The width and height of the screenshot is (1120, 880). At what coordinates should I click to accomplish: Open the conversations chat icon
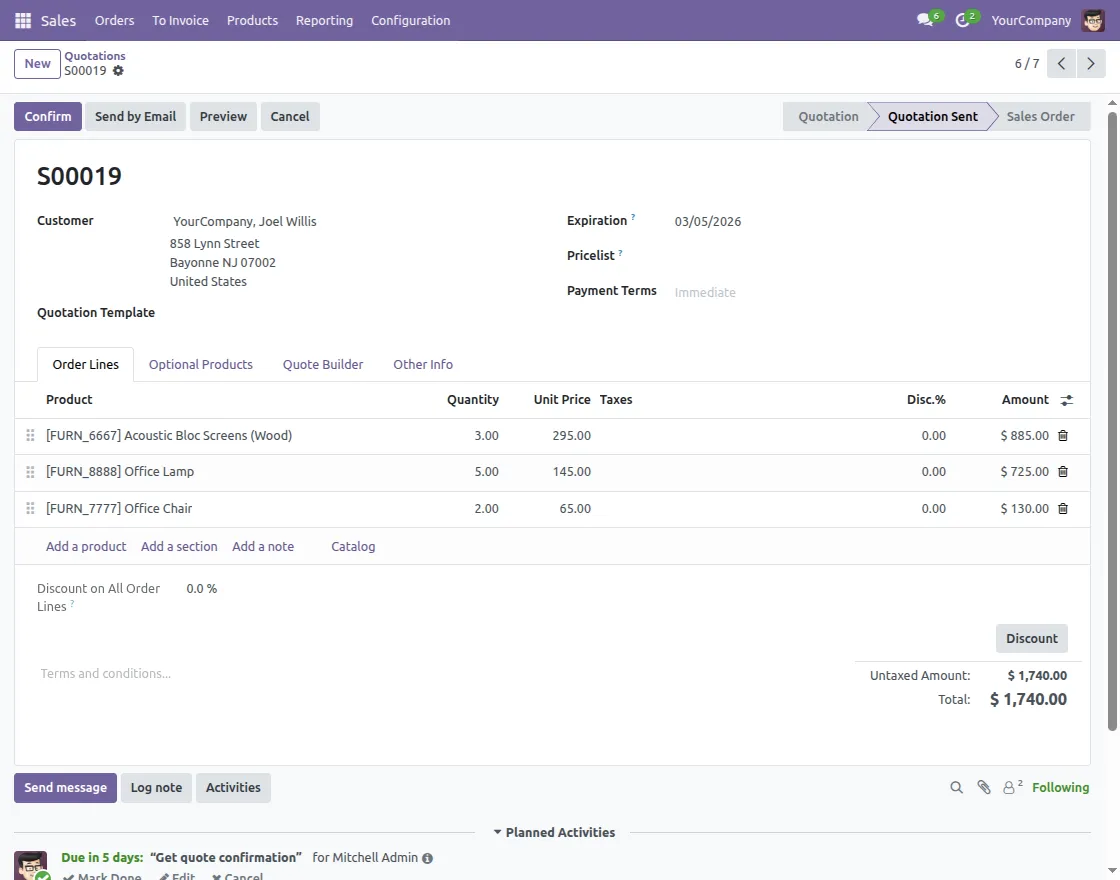click(x=925, y=20)
